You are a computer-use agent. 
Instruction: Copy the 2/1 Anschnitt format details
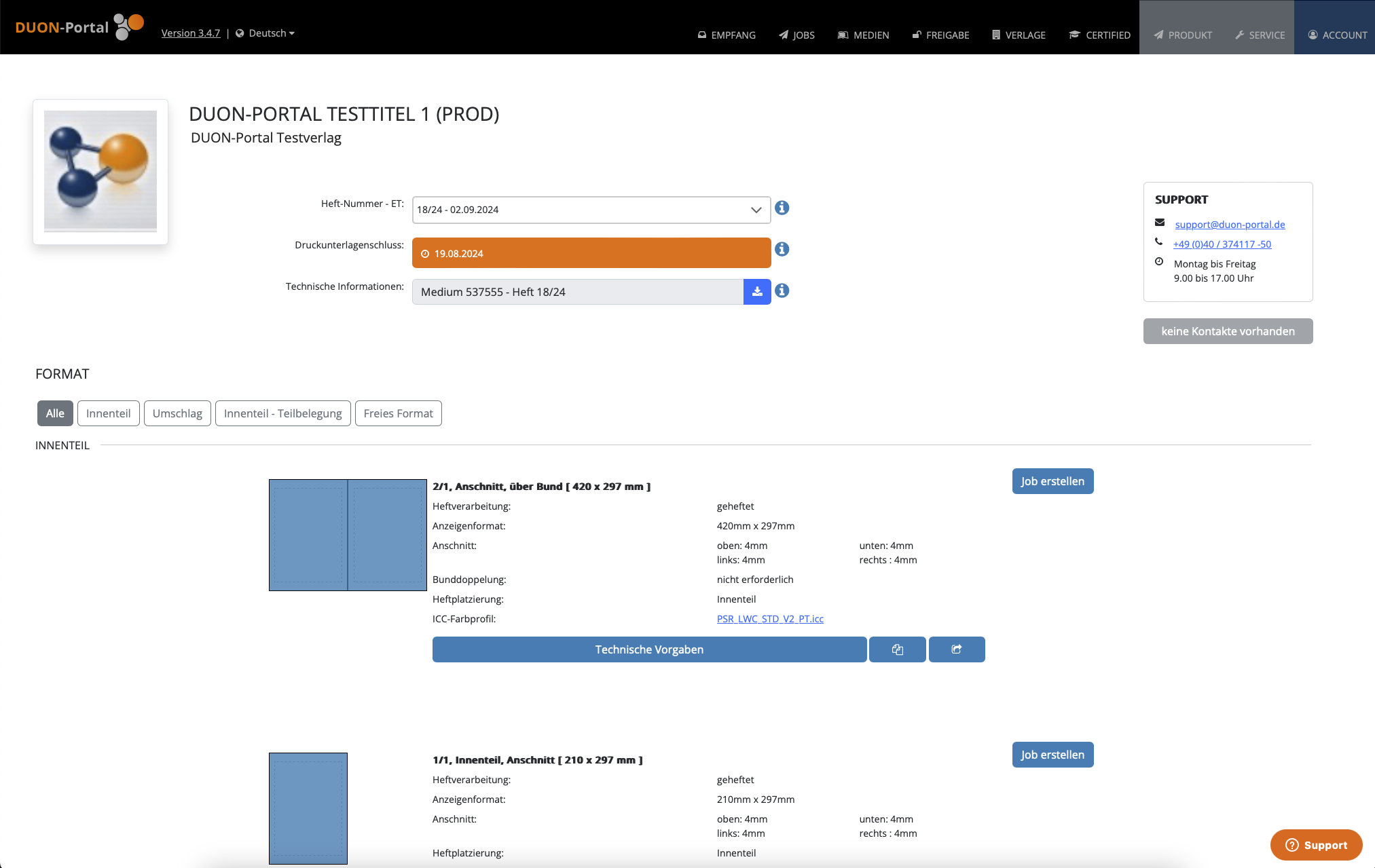(898, 649)
